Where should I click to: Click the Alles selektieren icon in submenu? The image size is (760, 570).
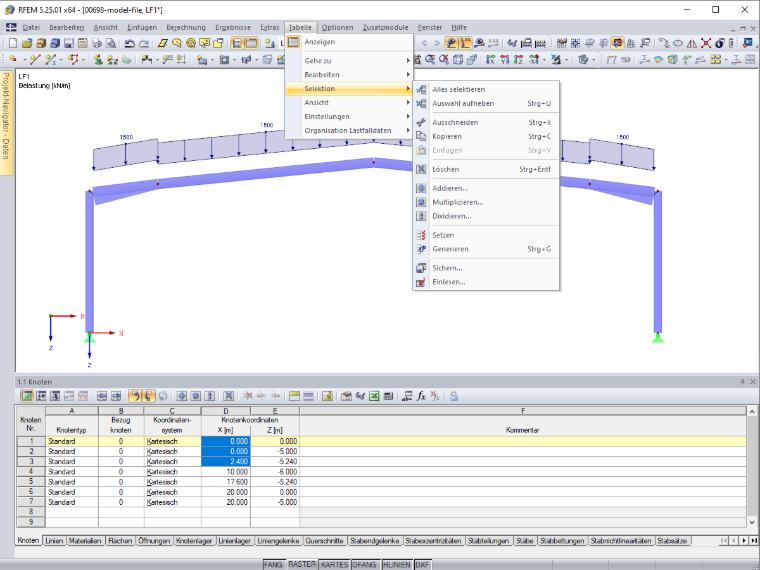tap(421, 89)
